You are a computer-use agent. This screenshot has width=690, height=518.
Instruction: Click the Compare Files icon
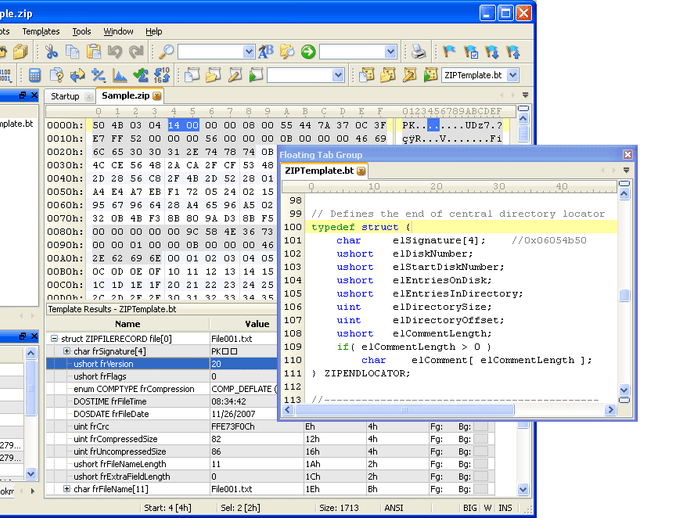pos(56,75)
